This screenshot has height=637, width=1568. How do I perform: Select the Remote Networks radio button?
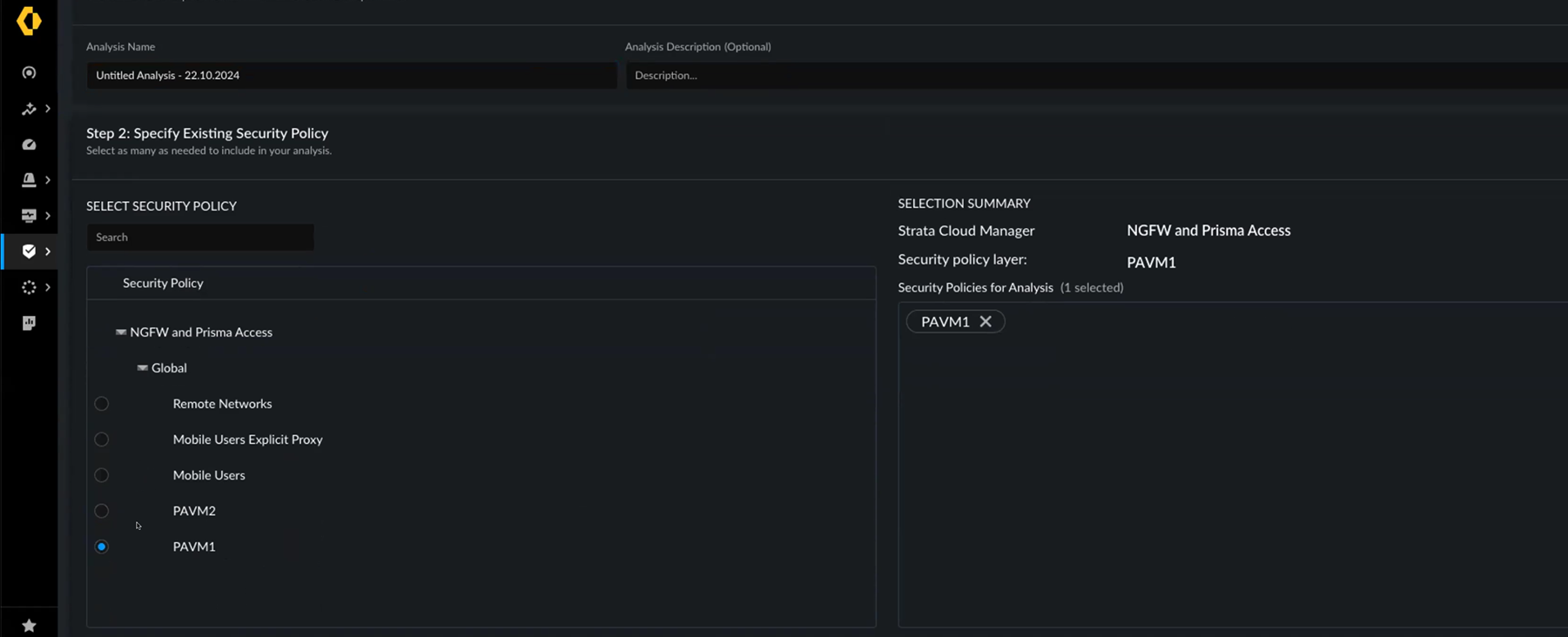click(x=102, y=404)
